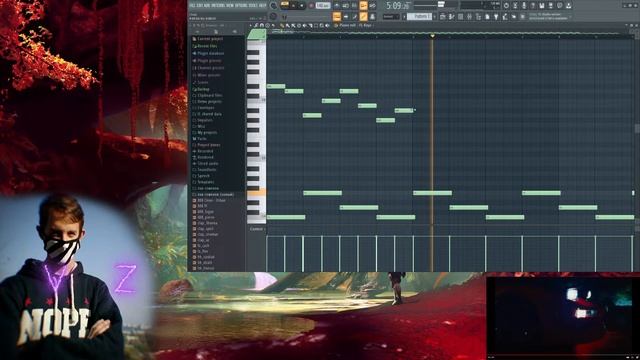Toggle the highlighted pencil button in recording panel

point(363,17)
